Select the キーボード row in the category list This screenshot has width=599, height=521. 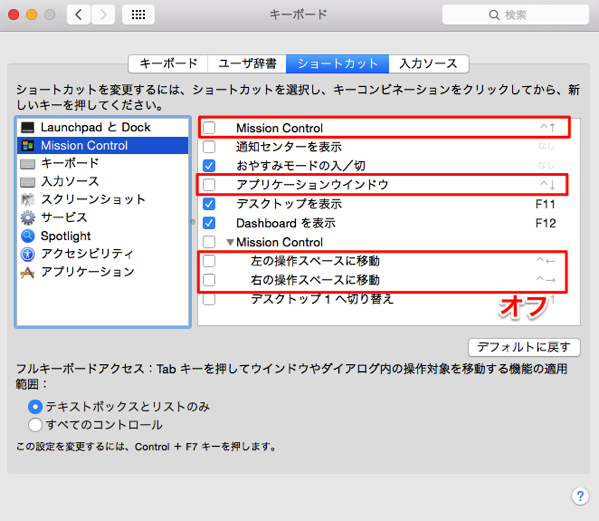(x=103, y=163)
